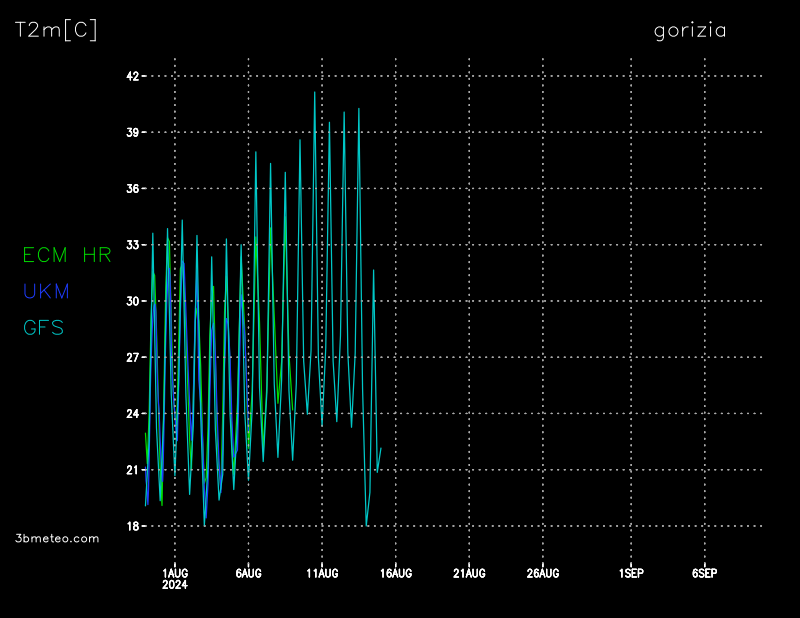The height and width of the screenshot is (618, 800).
Task: Select the UKM legend entry
Action: (x=46, y=292)
